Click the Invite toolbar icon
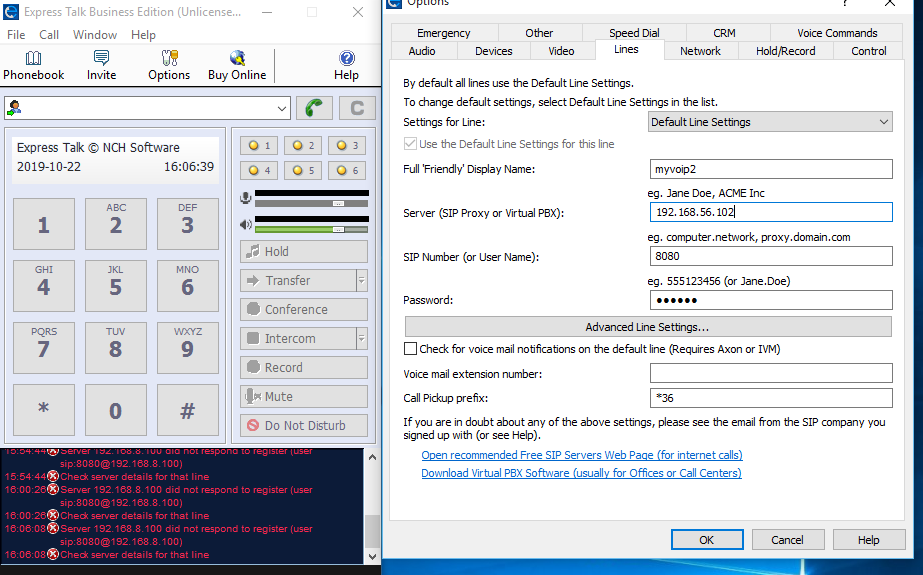Screen dimensions: 923x575 pos(101,66)
